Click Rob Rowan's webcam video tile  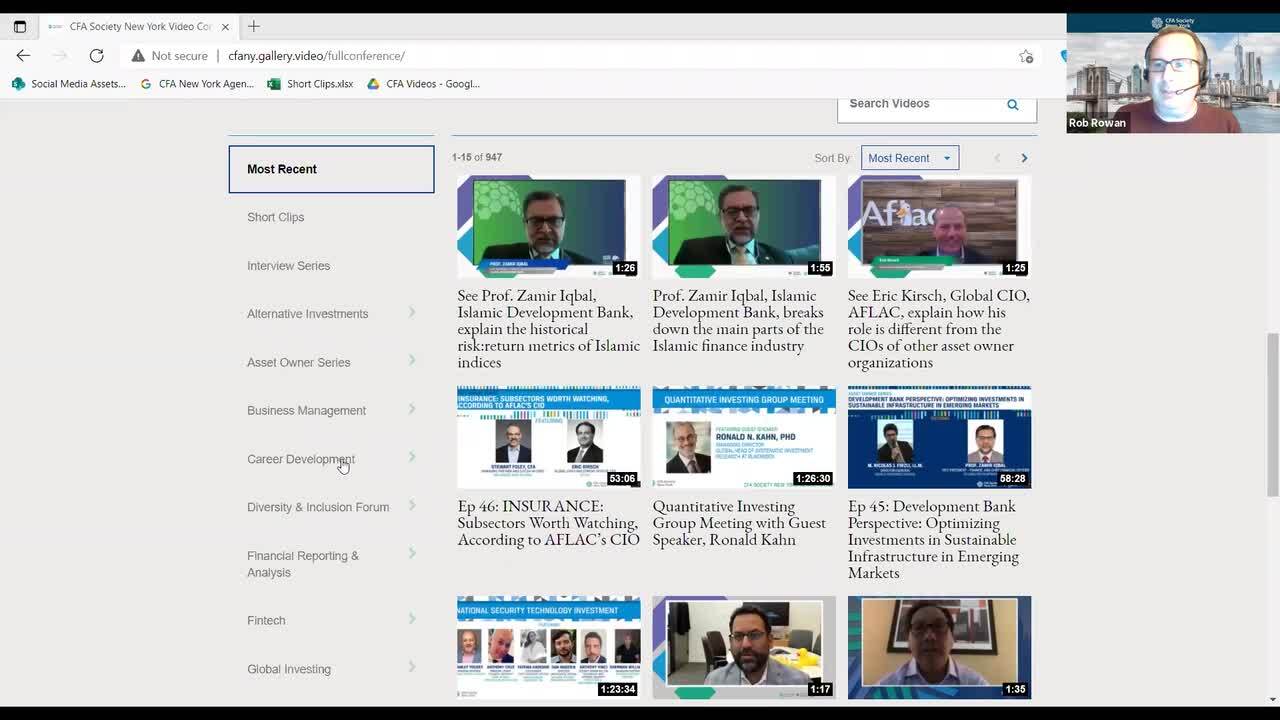tap(1173, 73)
